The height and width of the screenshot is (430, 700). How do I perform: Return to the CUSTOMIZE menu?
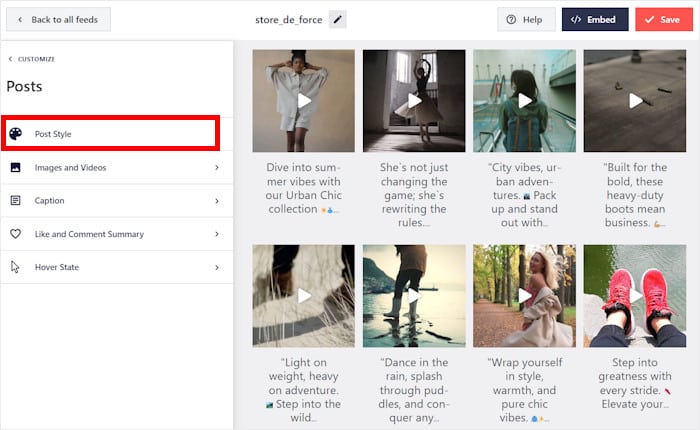[32, 59]
